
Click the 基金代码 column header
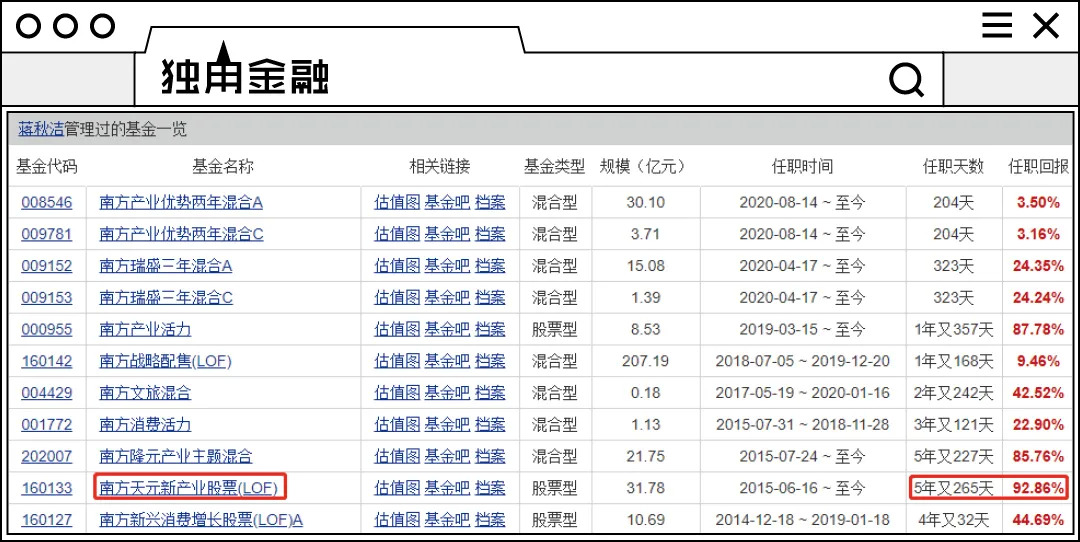click(47, 166)
